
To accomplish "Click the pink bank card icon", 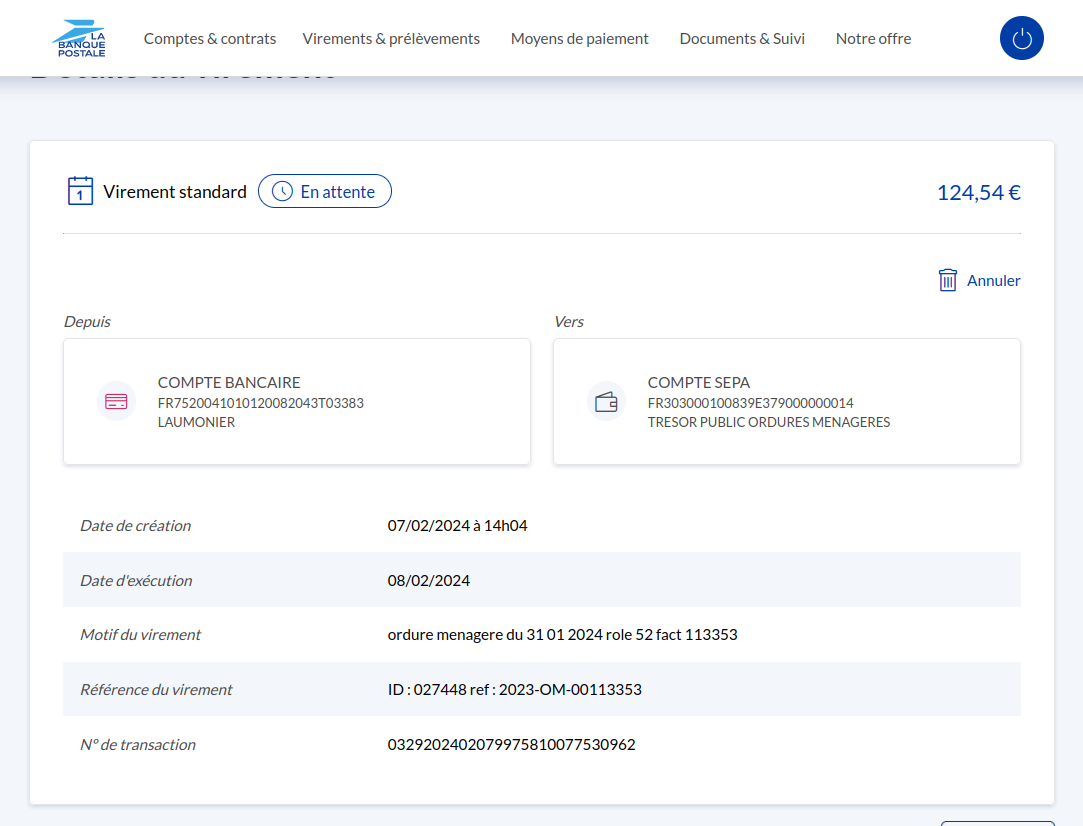I will pos(116,402).
